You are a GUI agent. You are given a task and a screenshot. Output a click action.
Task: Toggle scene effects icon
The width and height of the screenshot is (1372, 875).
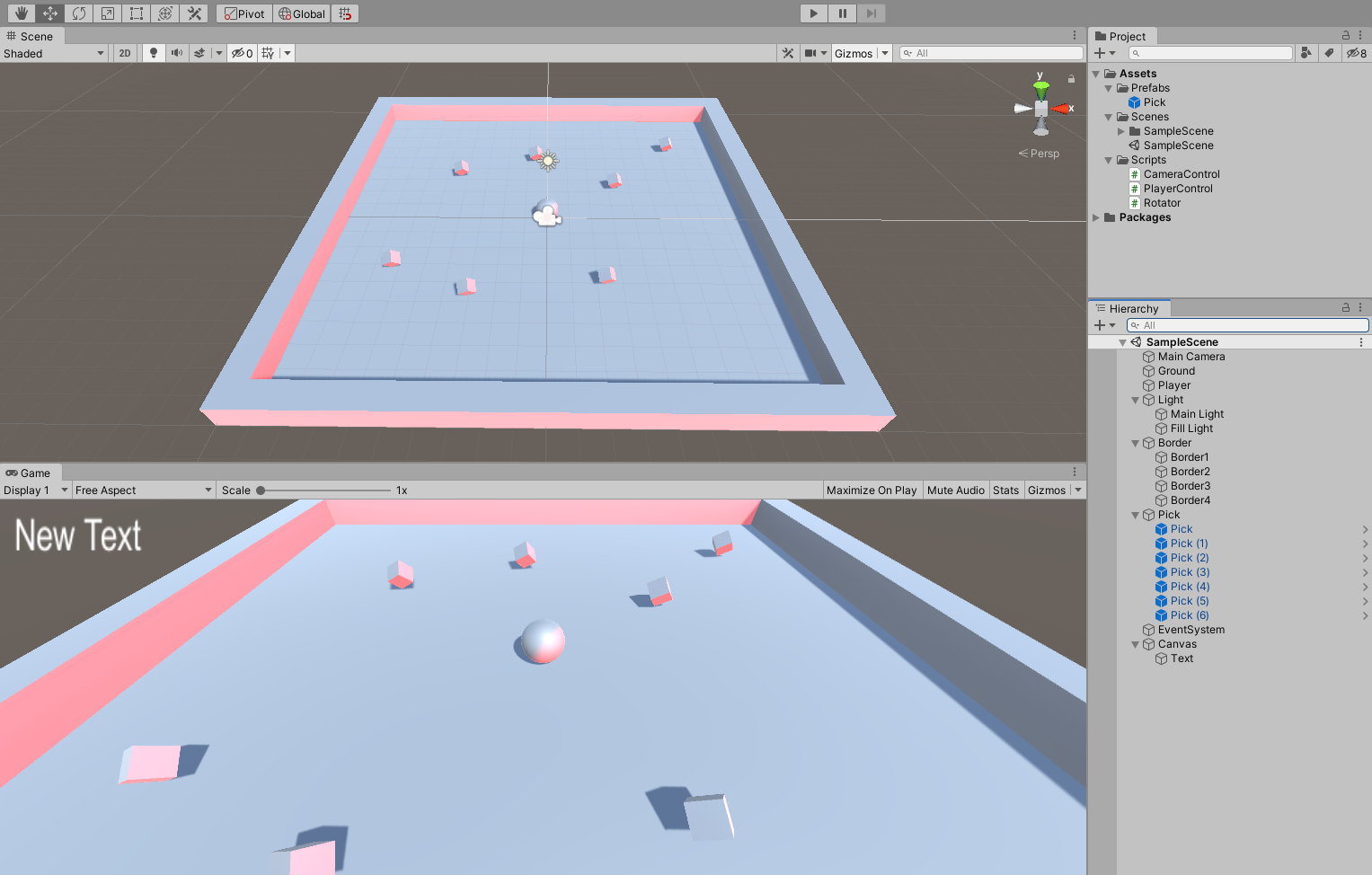199,53
